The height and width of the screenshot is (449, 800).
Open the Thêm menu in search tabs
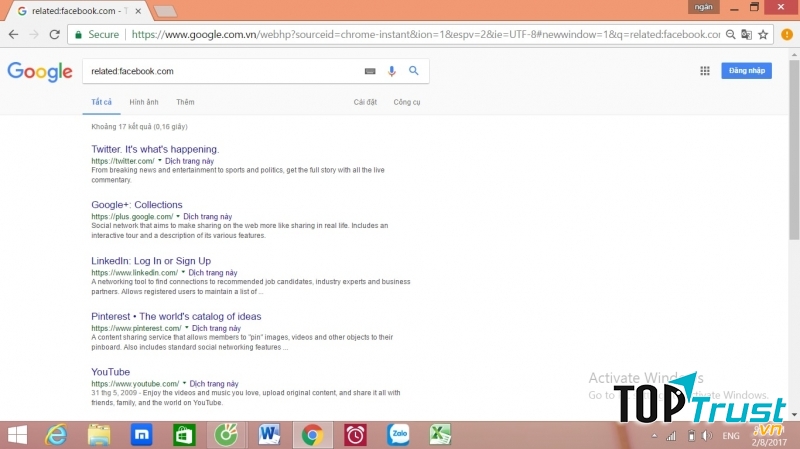pyautogui.click(x=185, y=102)
